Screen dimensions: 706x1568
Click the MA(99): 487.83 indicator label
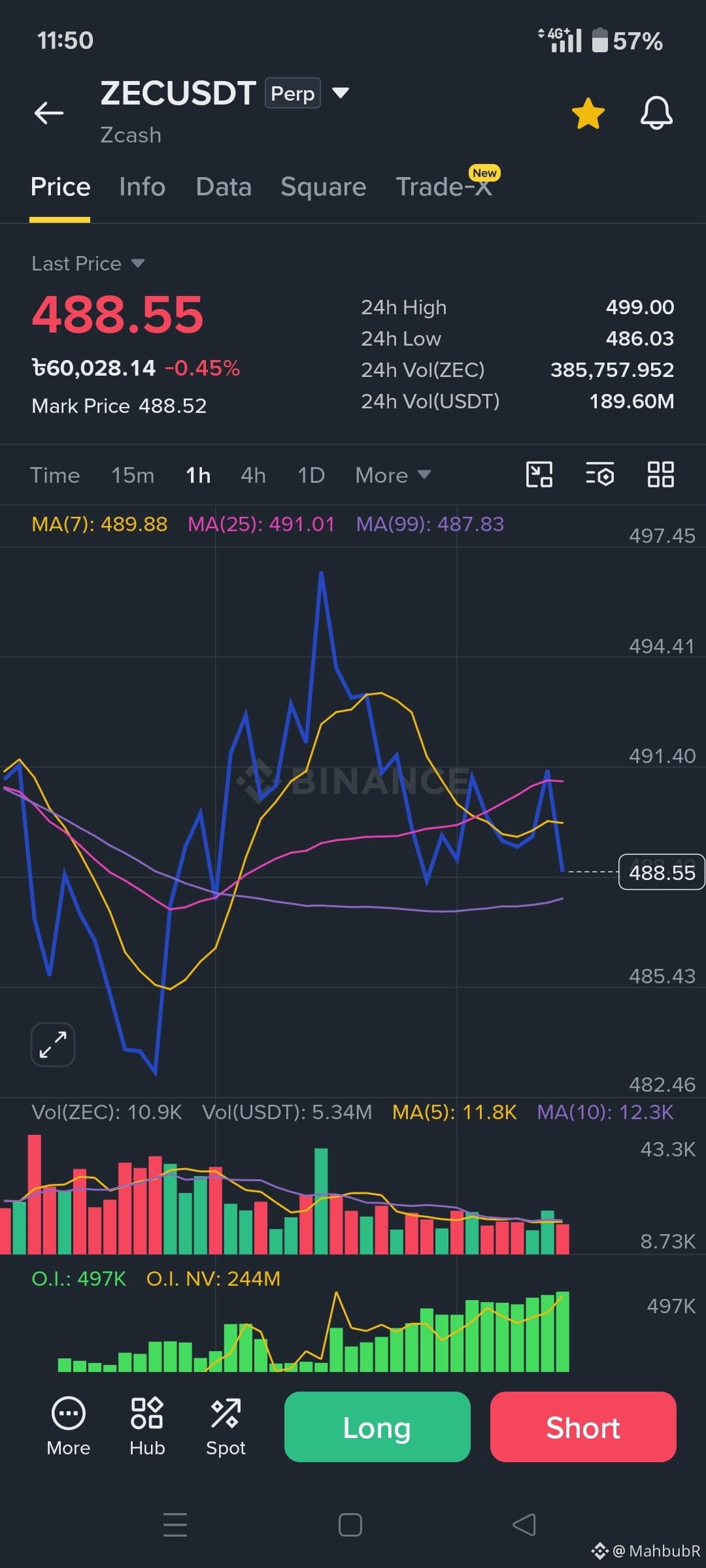tap(430, 524)
